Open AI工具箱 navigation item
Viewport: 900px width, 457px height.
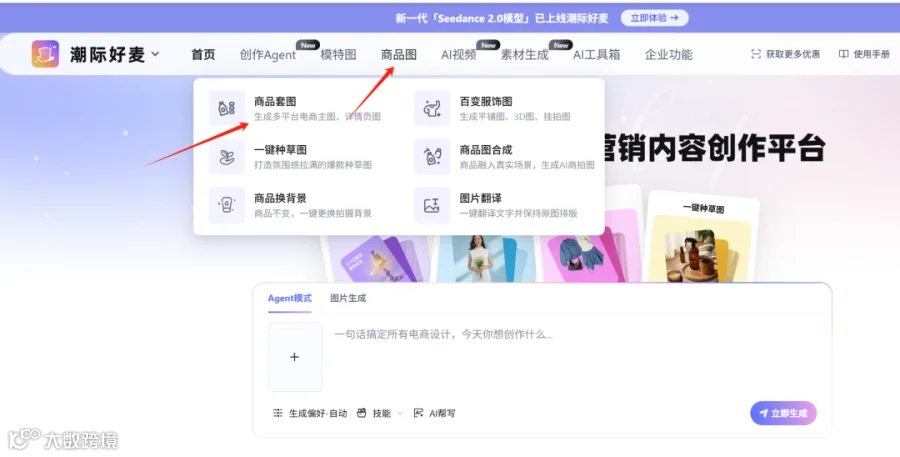click(x=596, y=55)
